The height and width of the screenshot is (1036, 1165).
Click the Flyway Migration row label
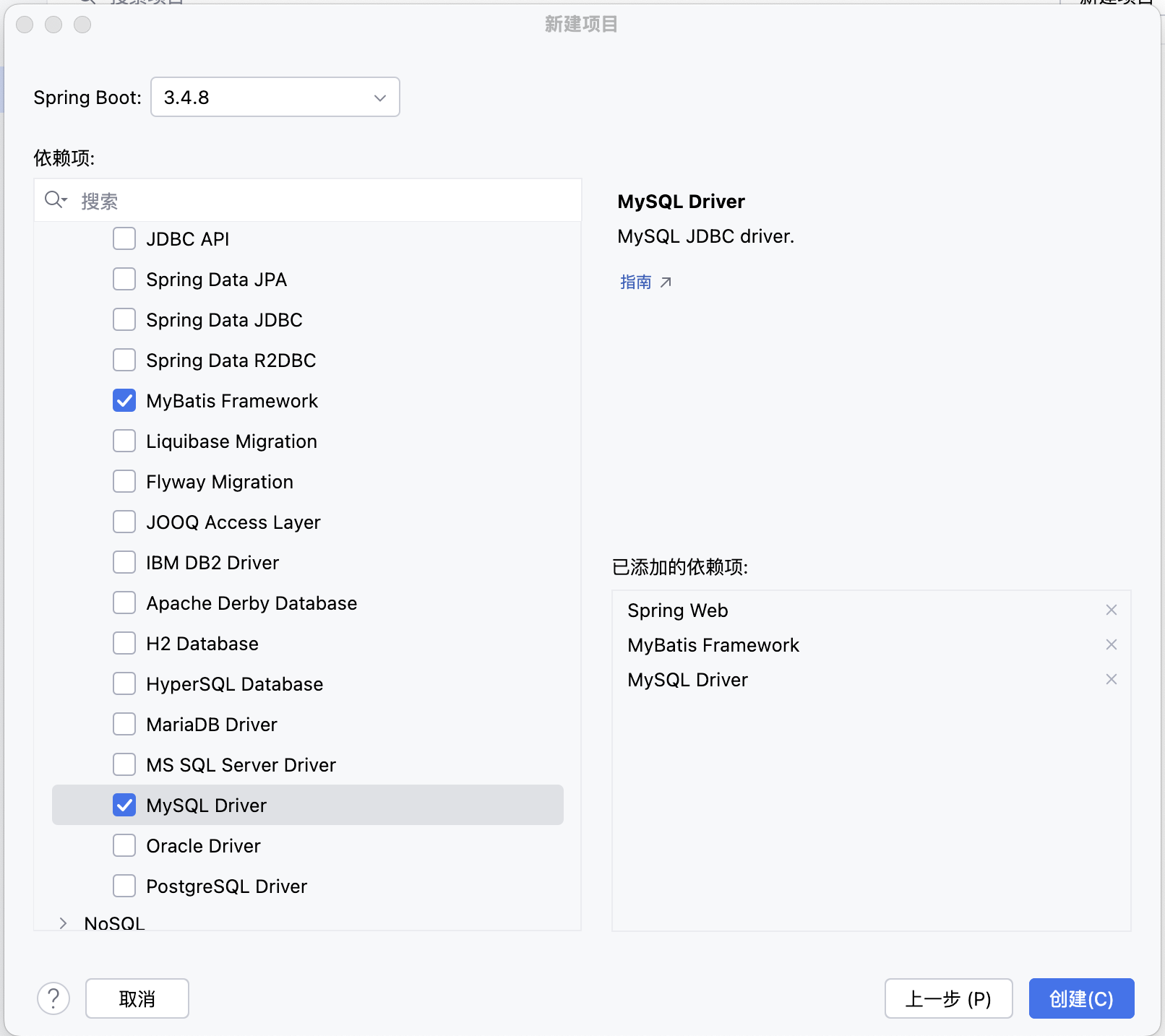220,482
